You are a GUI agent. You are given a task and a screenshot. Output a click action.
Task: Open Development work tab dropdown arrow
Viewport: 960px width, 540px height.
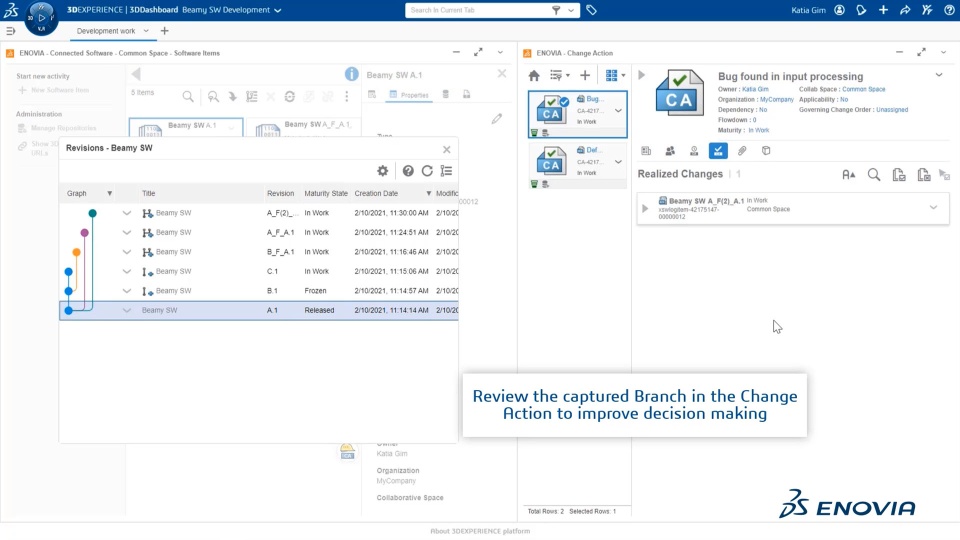point(146,31)
